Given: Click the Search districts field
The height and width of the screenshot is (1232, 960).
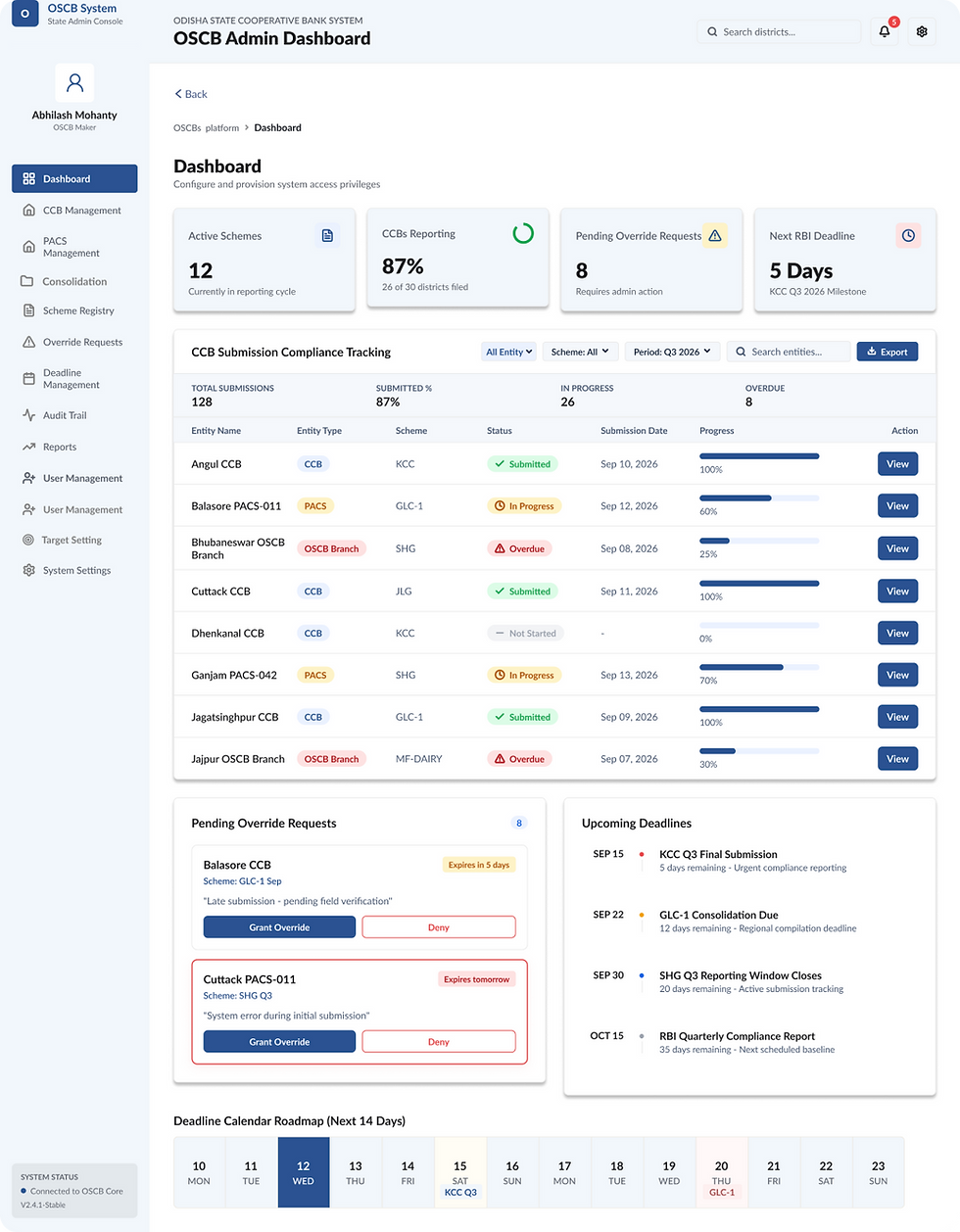Looking at the screenshot, I should click(779, 31).
